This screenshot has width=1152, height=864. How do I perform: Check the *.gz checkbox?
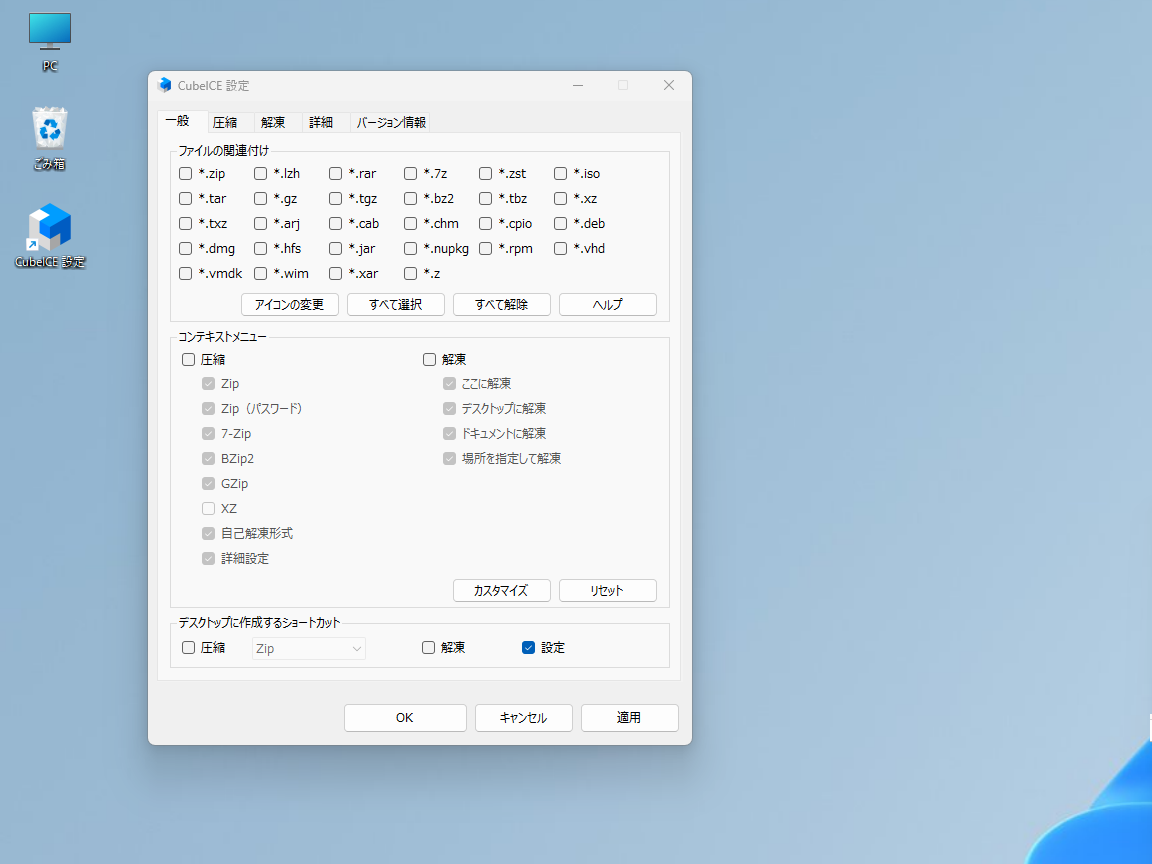(x=260, y=198)
